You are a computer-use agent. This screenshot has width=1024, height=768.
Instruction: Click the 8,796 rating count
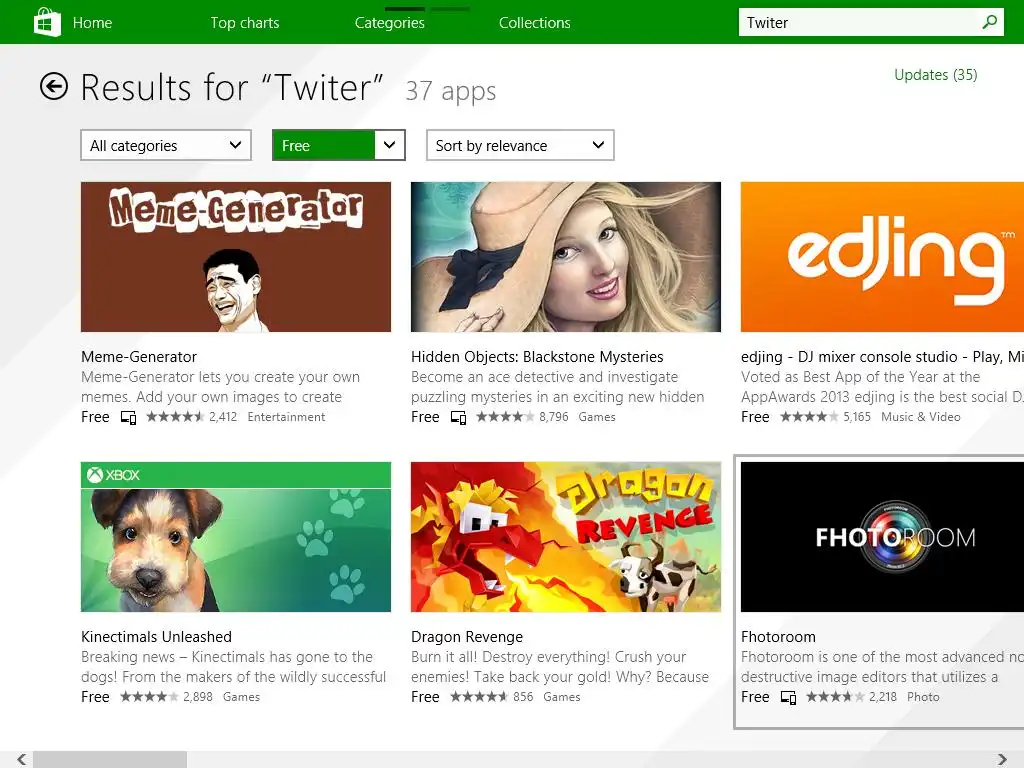[x=553, y=417]
